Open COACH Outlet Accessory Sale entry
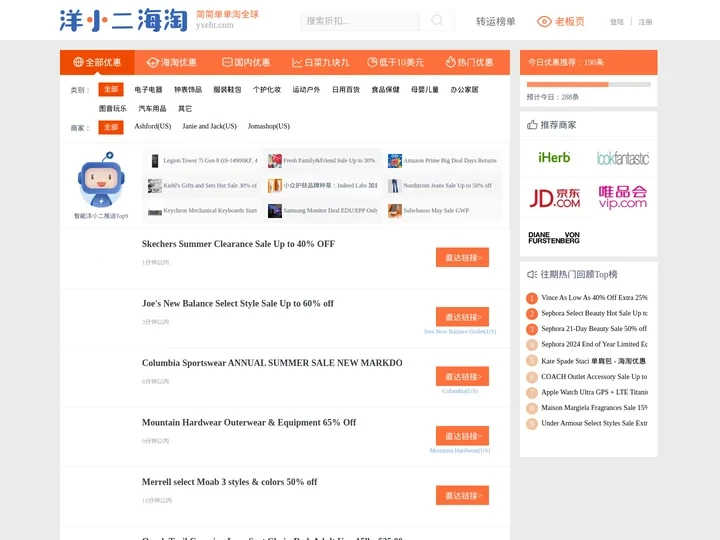This screenshot has width=720, height=540. [594, 377]
